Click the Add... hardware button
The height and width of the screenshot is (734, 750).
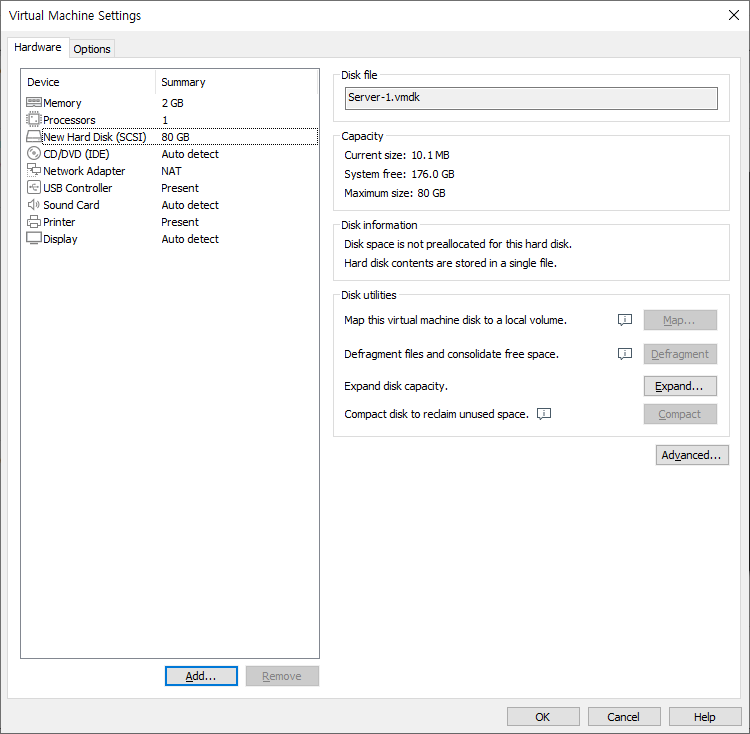(201, 676)
